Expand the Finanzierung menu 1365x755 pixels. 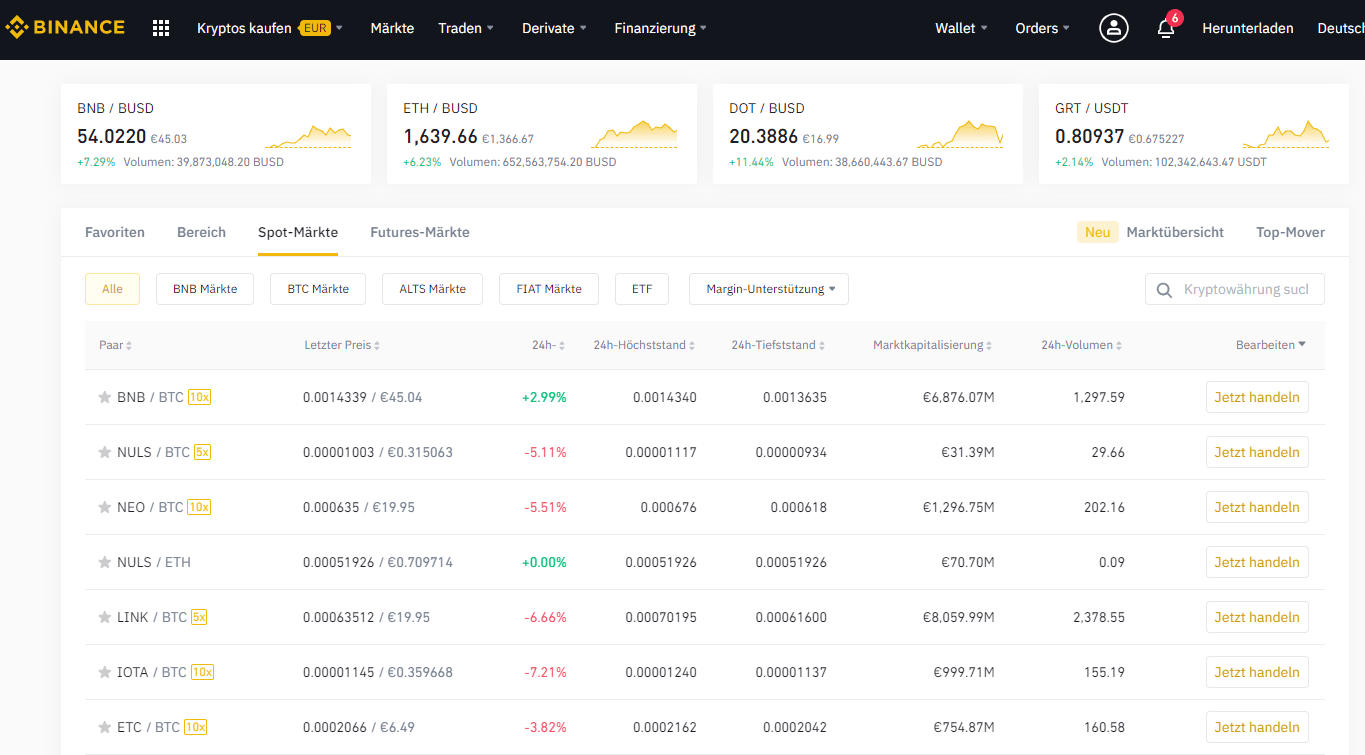(x=661, y=28)
